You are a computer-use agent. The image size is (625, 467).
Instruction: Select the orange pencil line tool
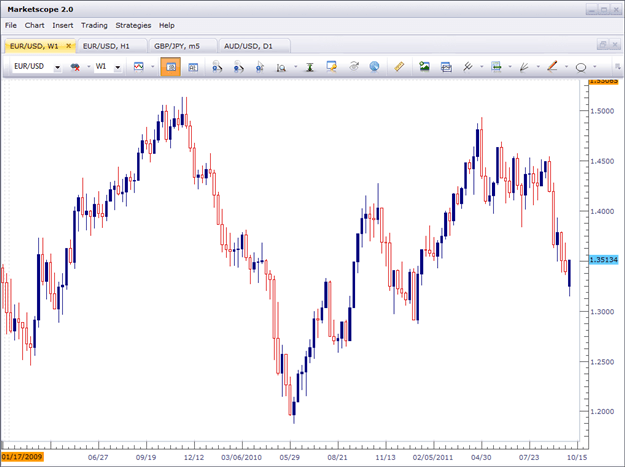tap(552, 66)
